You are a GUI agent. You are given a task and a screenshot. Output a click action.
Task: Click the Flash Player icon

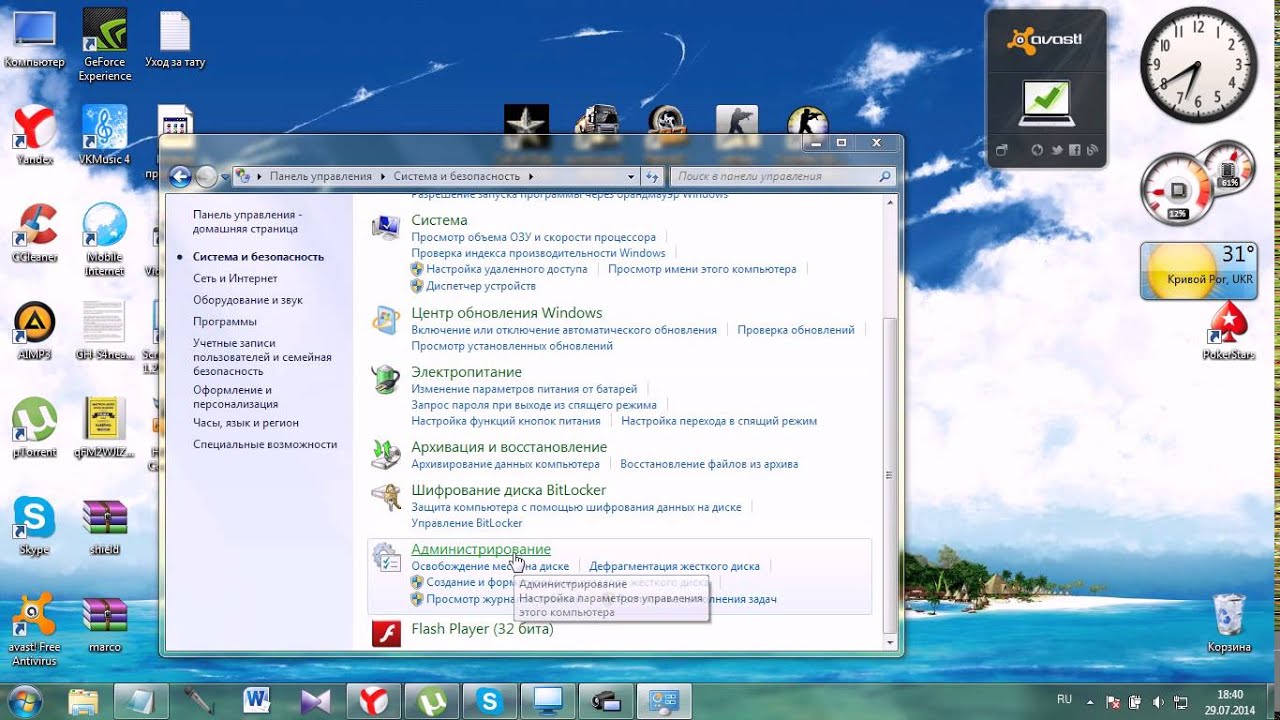(386, 633)
